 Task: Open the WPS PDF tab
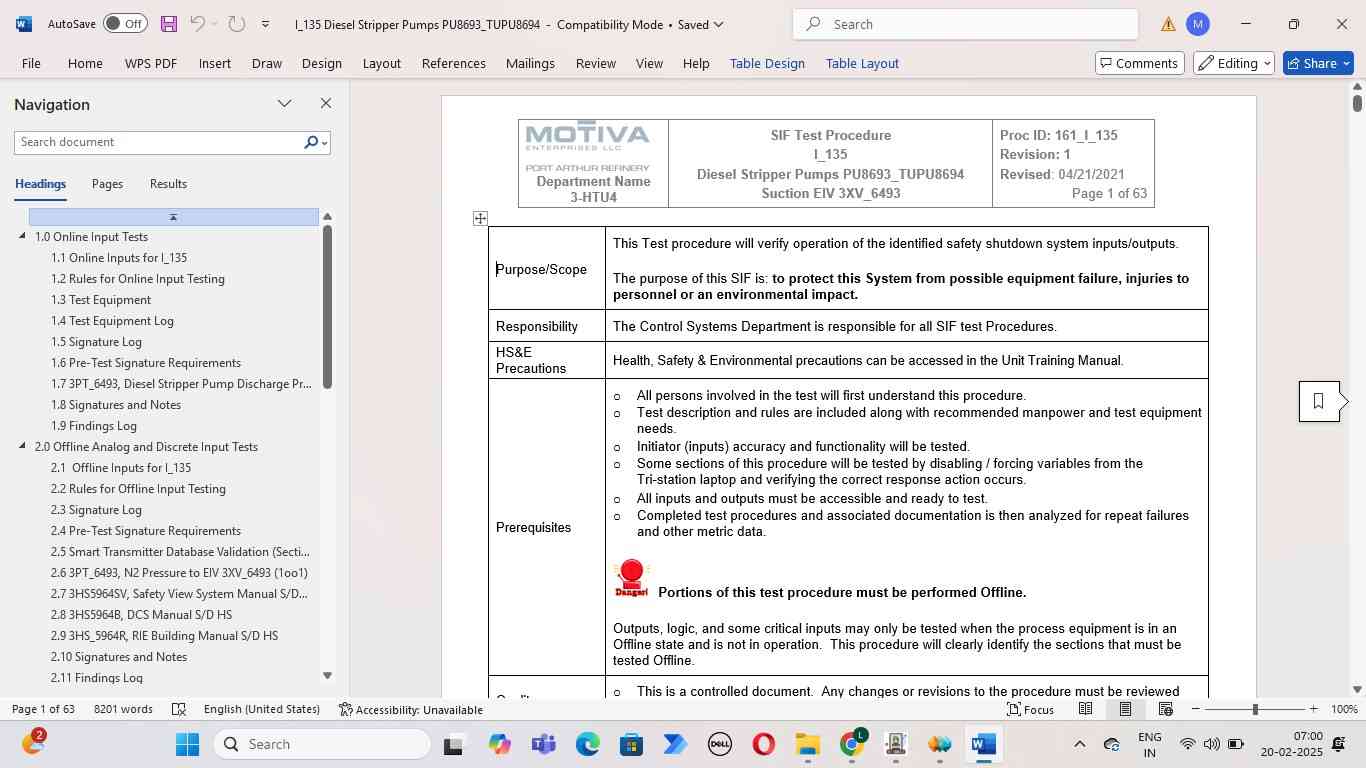151,63
